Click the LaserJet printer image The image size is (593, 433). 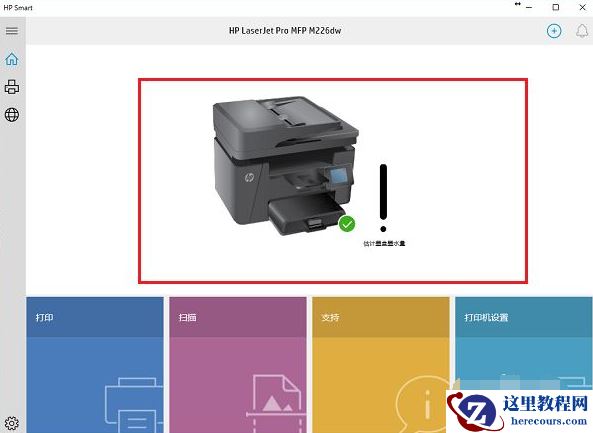[x=286, y=165]
